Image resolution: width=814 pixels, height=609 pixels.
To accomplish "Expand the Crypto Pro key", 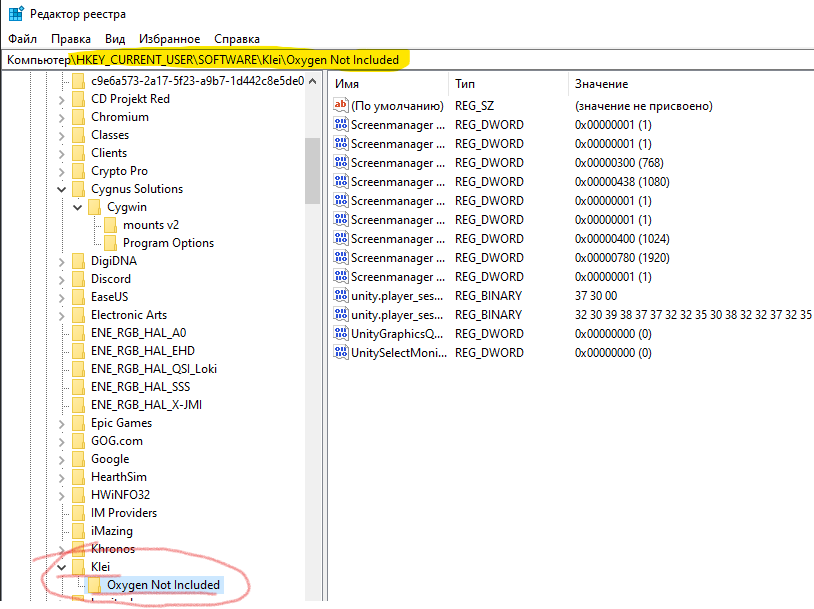I will point(61,172).
